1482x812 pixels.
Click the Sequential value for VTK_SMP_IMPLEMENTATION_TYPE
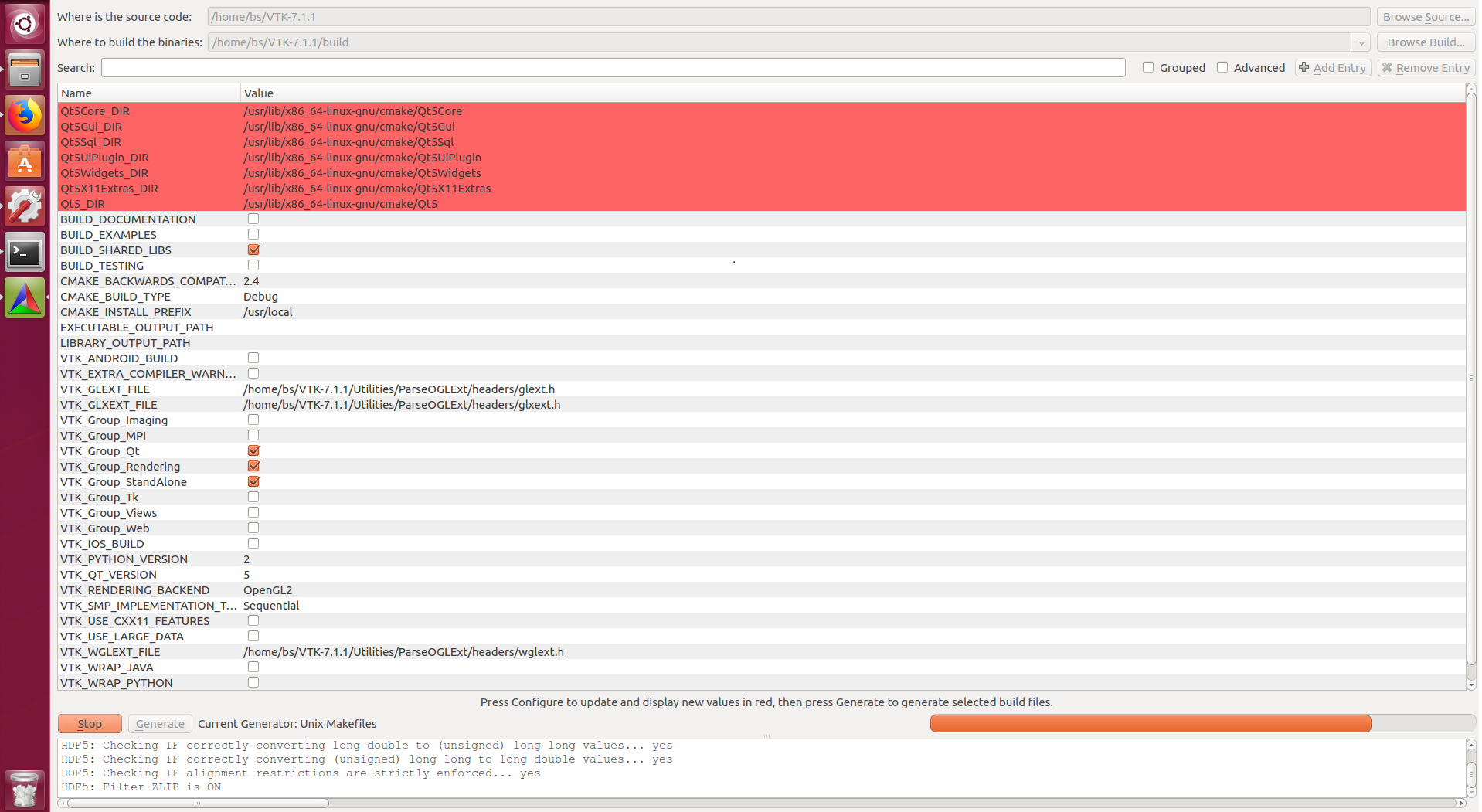pyautogui.click(x=271, y=606)
